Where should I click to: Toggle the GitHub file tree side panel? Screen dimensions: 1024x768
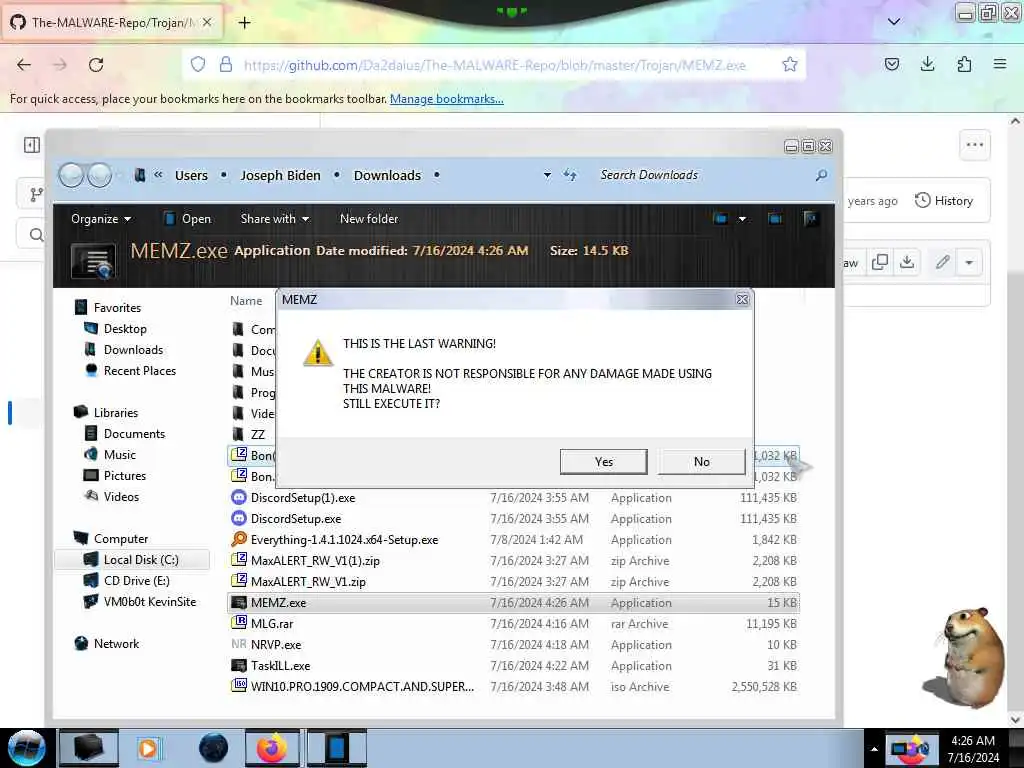[x=31, y=145]
